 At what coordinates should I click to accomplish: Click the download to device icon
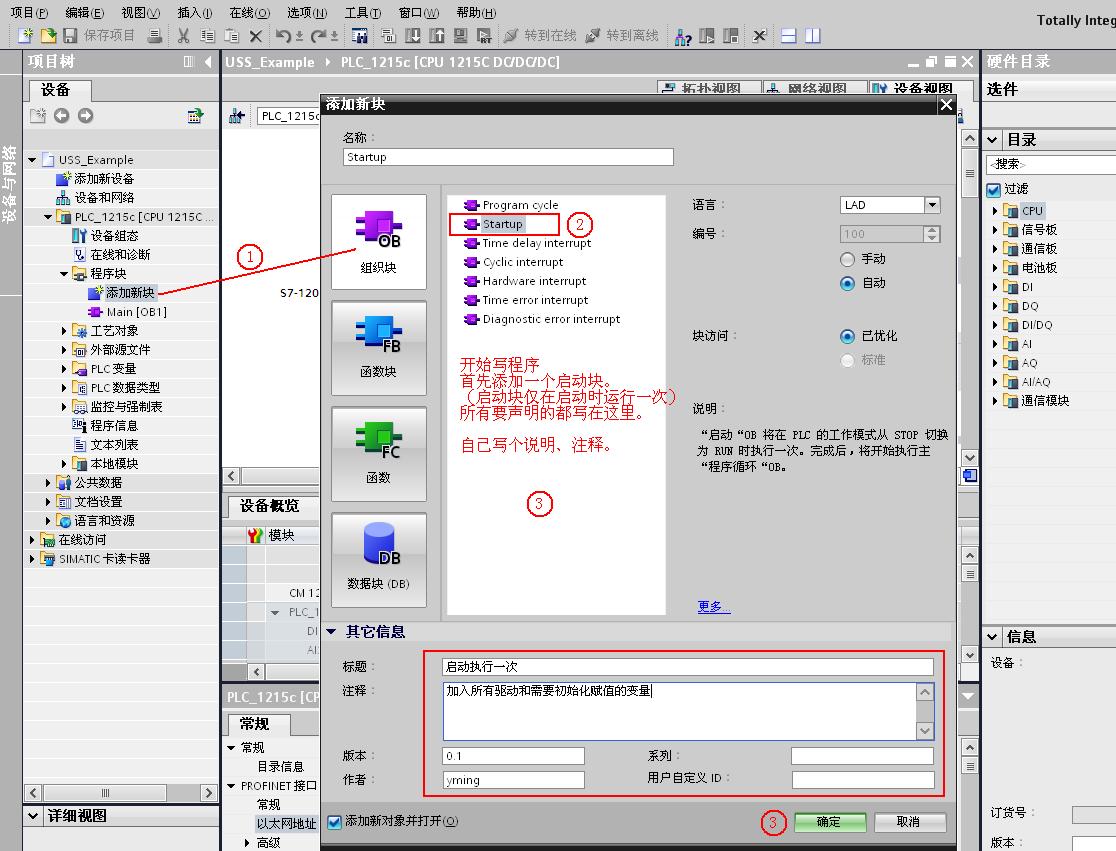[x=412, y=36]
